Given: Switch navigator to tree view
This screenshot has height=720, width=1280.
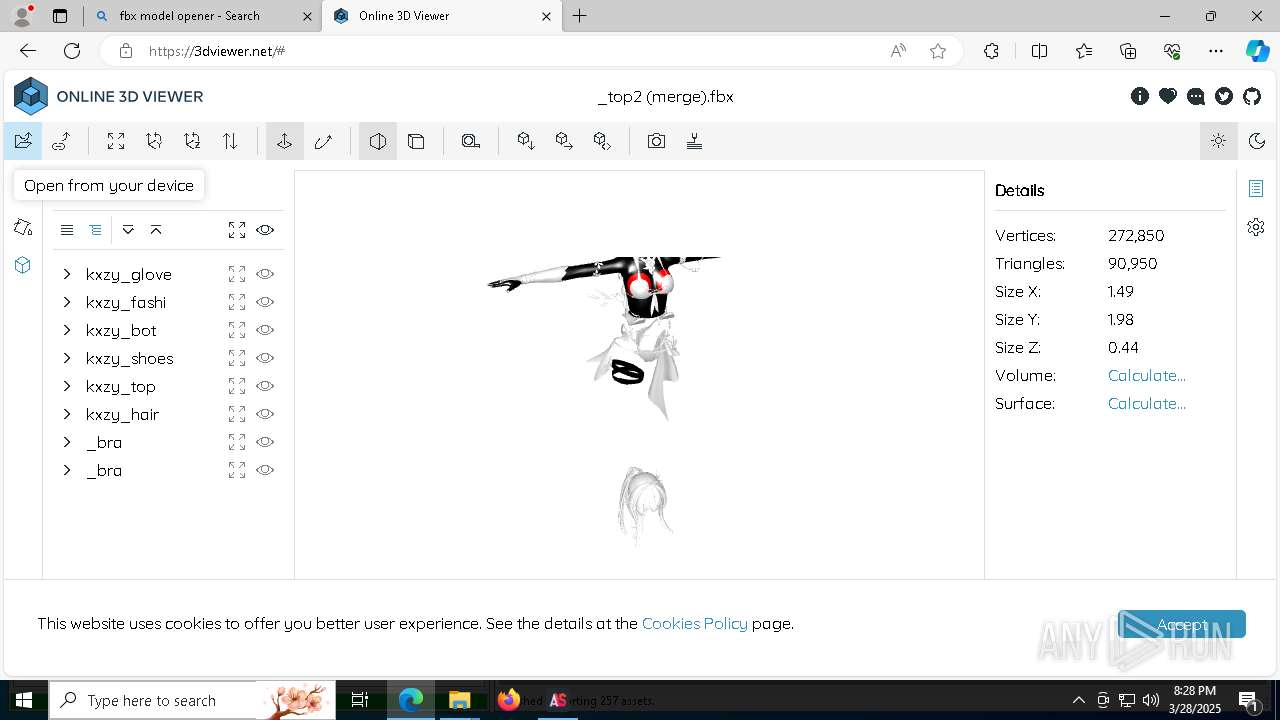Looking at the screenshot, I should click(x=95, y=230).
